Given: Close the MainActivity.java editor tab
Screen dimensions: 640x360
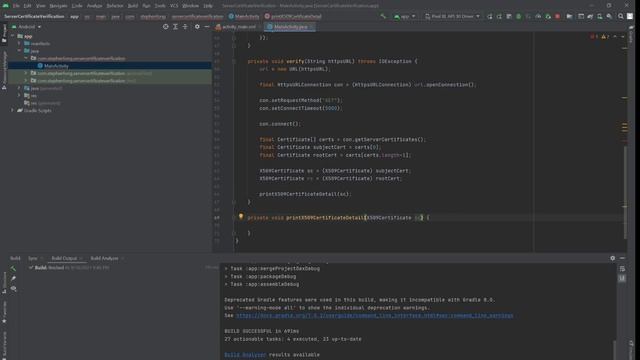Looking at the screenshot, I should pyautogui.click(x=312, y=27).
